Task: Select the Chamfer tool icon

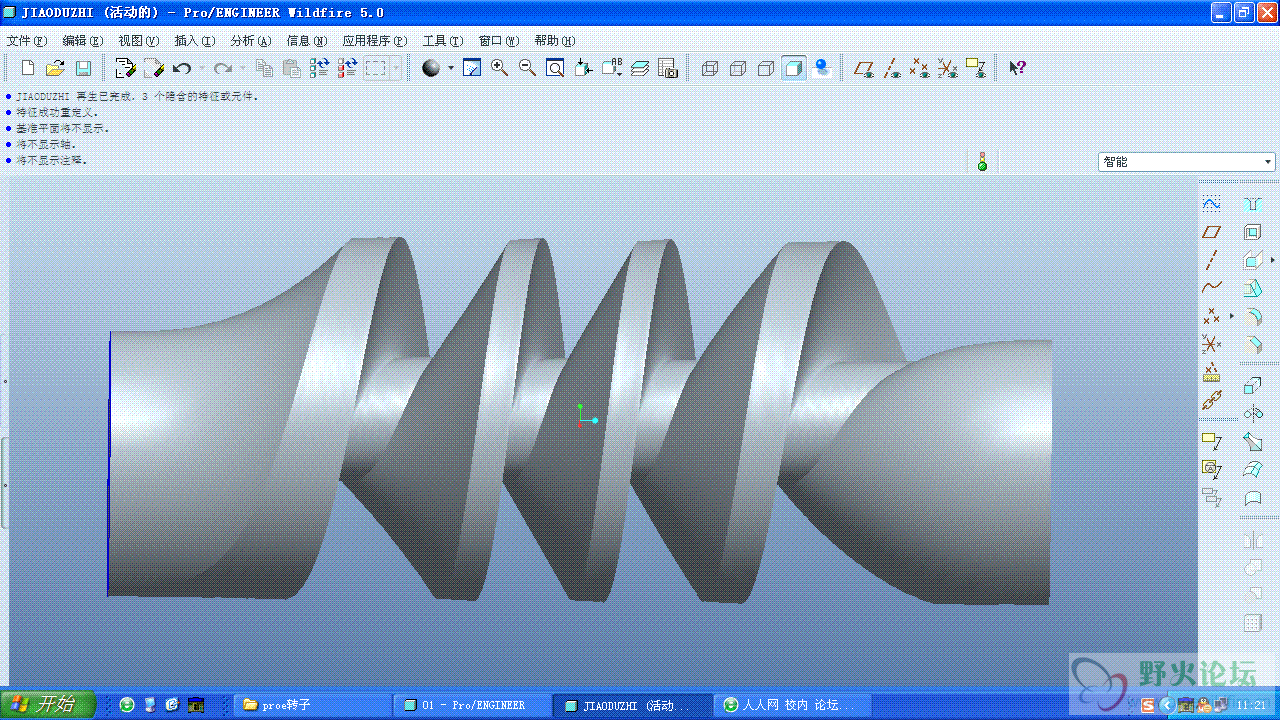Action: pyautogui.click(x=1252, y=345)
